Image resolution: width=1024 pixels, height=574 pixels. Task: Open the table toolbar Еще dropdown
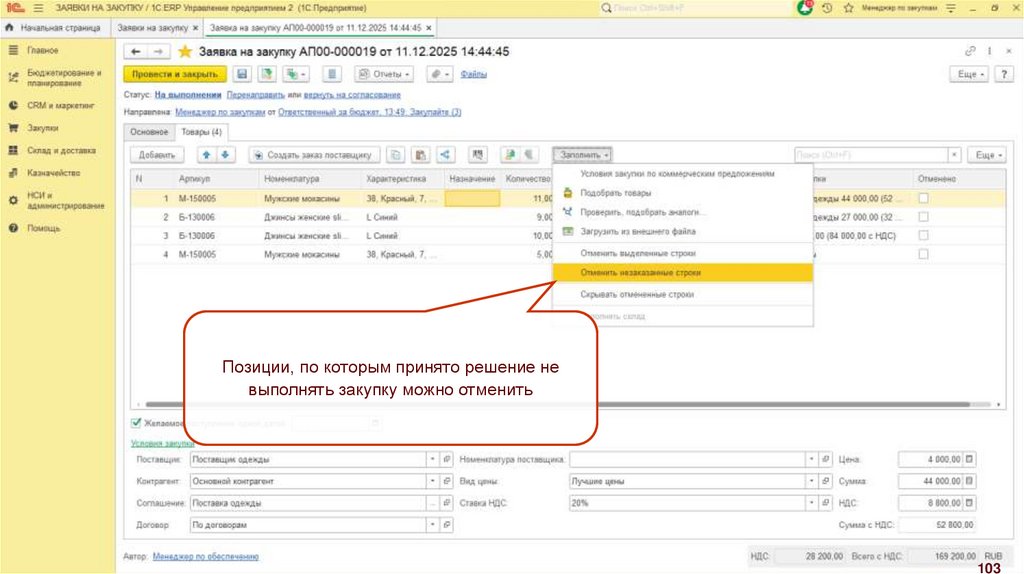(987, 155)
